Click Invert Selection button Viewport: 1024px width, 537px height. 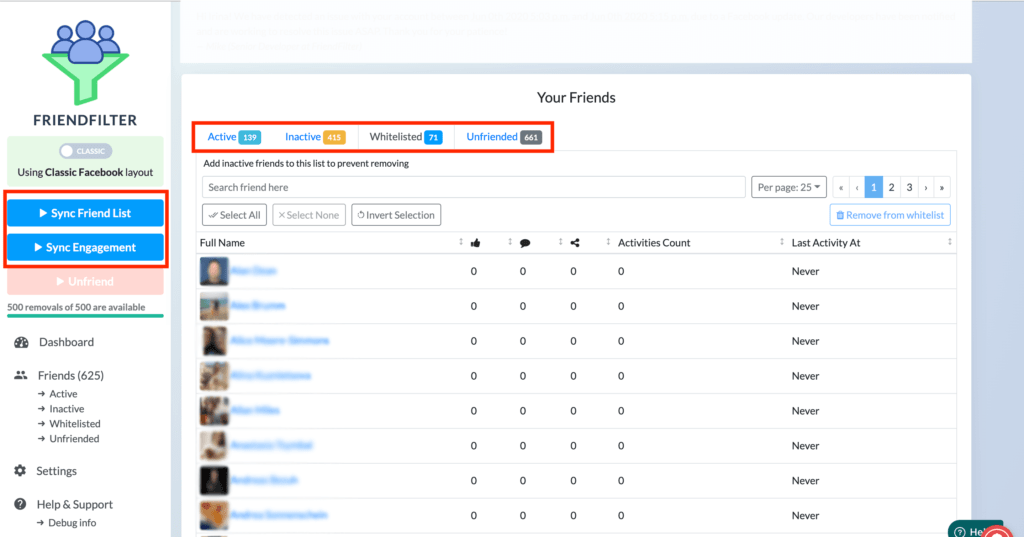[396, 215]
